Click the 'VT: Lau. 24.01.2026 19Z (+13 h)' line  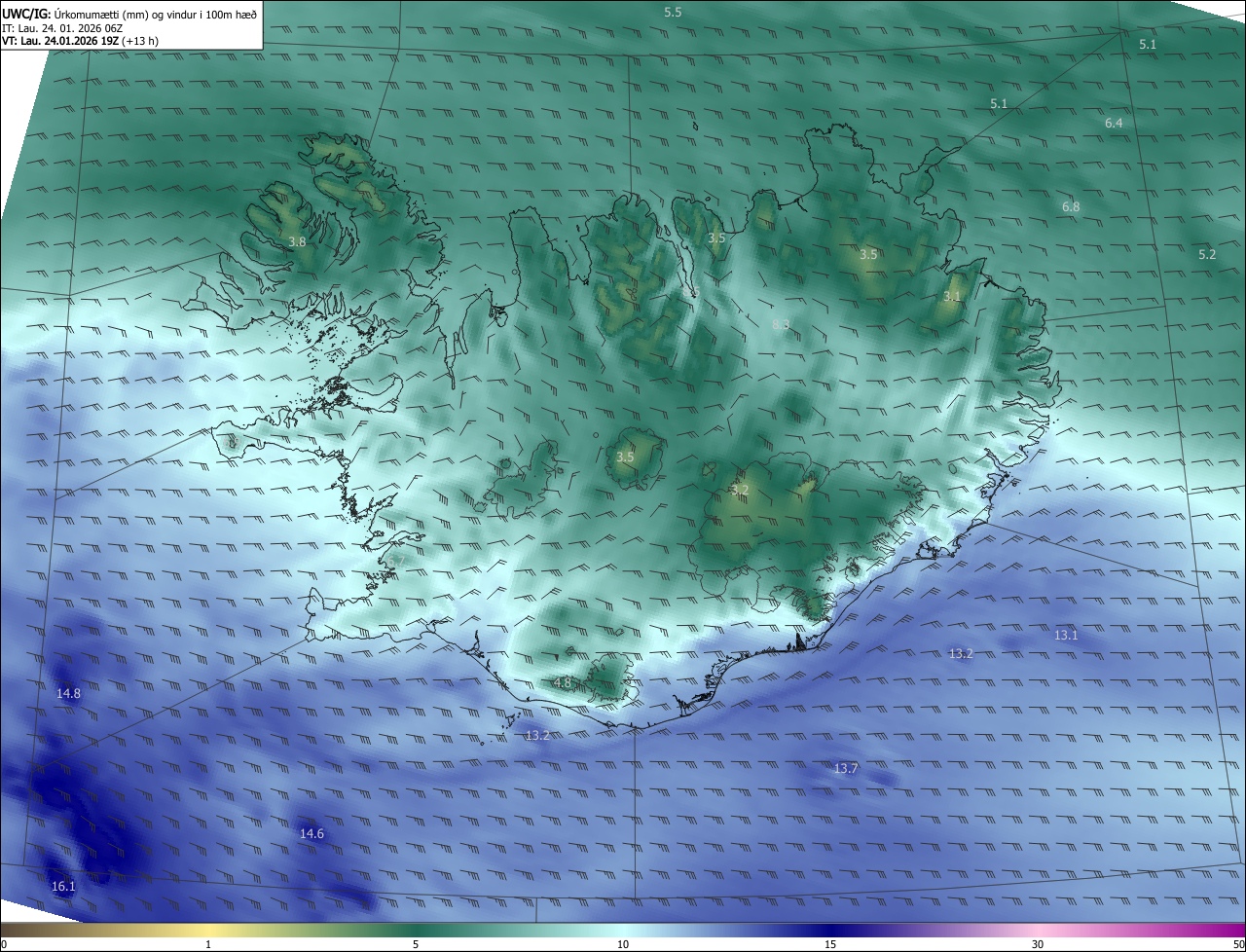81,41
